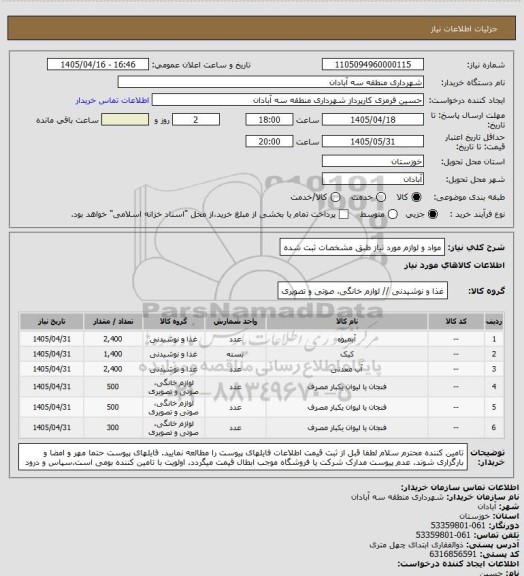Open the buyer contact info link

pyautogui.click(x=112, y=100)
